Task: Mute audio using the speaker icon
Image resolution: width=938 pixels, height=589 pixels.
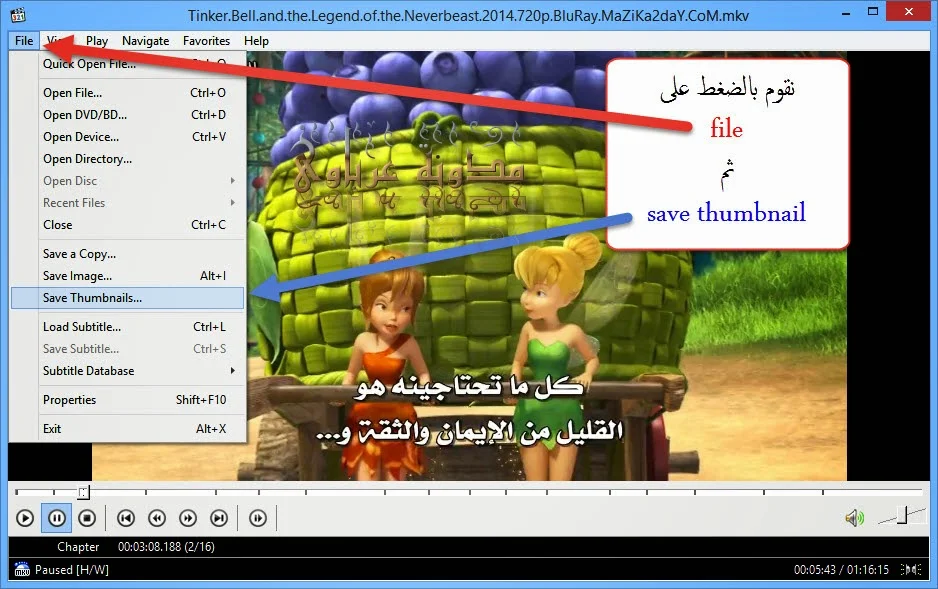Action: click(854, 518)
